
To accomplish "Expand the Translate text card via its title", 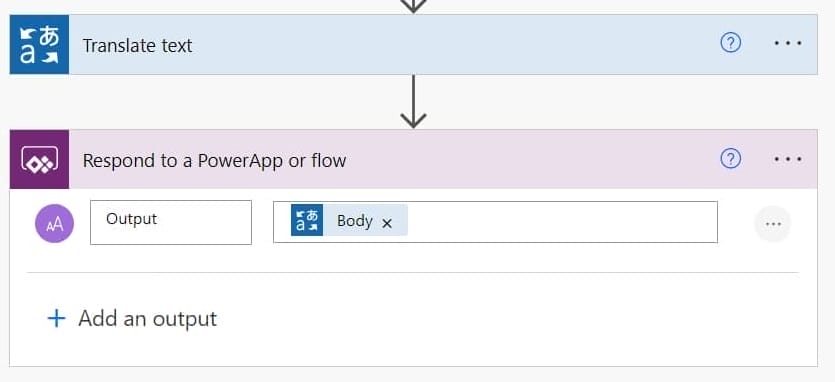I will 137,46.
